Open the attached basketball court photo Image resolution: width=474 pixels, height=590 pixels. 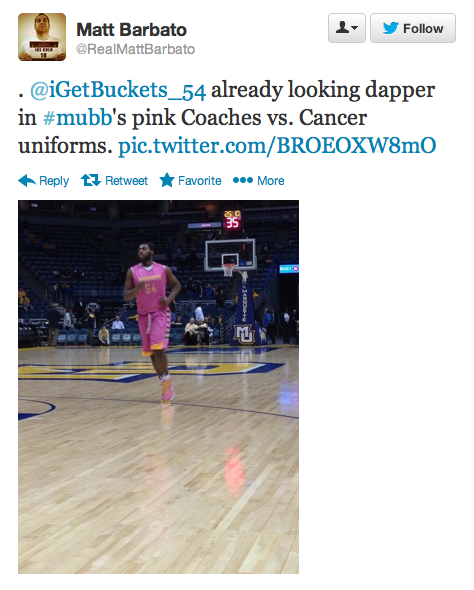158,387
